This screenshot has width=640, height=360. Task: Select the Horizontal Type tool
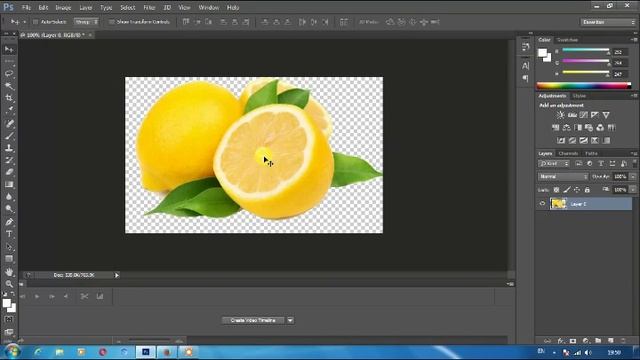(x=9, y=234)
